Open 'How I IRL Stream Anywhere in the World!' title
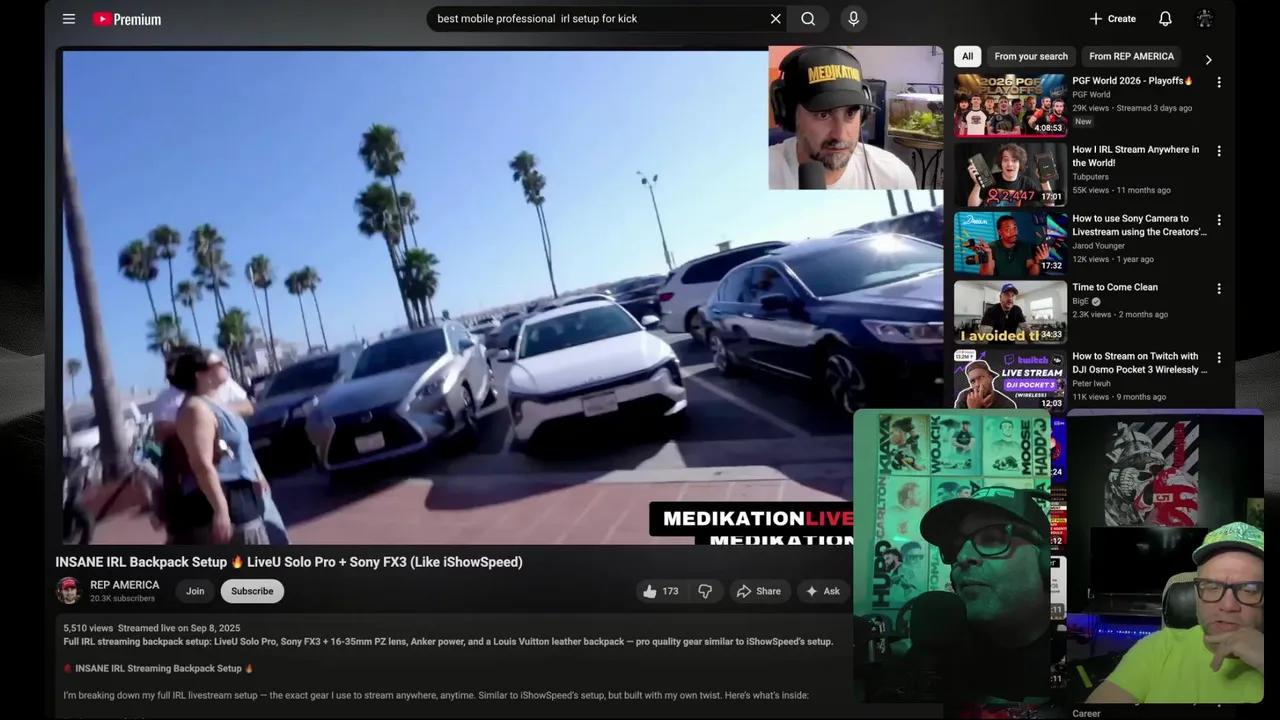 [1135, 156]
